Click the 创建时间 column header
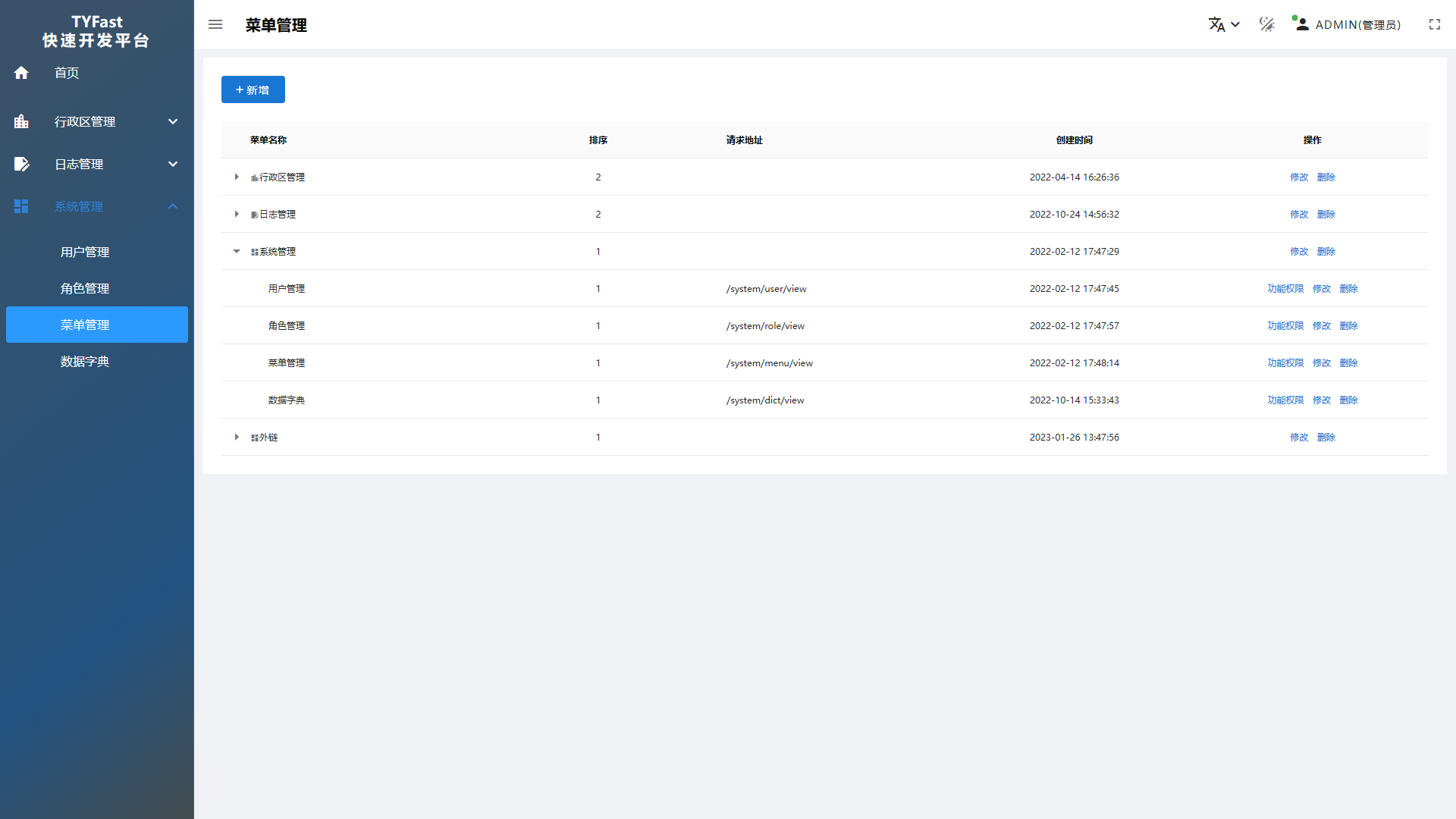 tap(1075, 140)
